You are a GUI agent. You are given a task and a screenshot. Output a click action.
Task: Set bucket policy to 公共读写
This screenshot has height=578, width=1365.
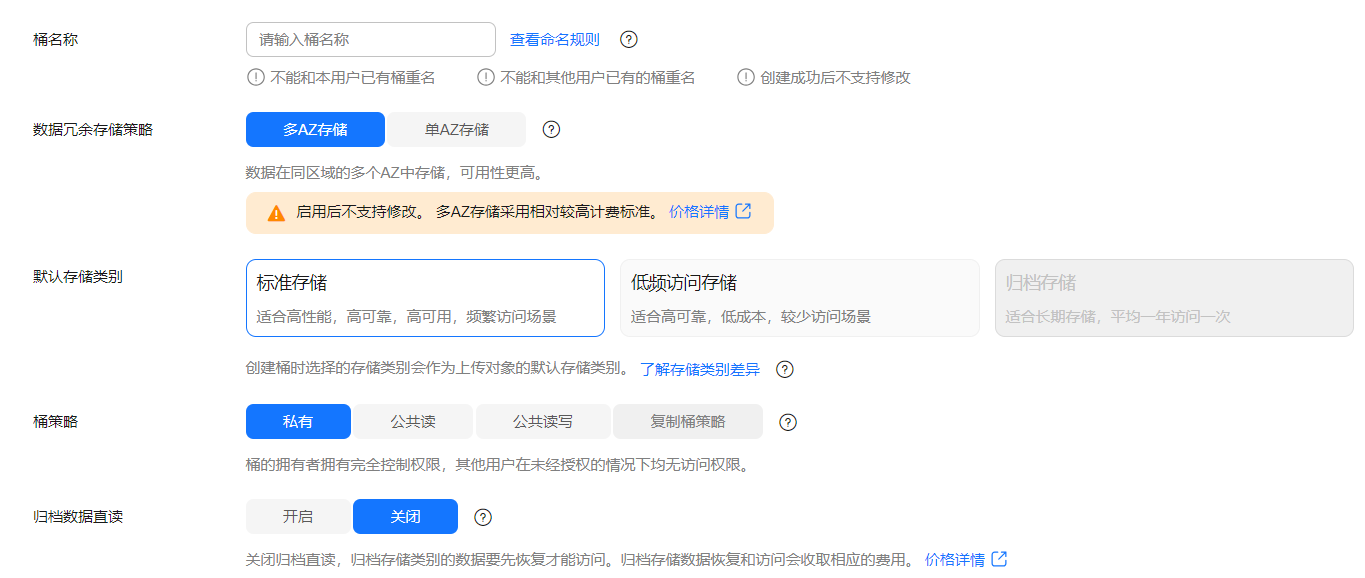(543, 422)
